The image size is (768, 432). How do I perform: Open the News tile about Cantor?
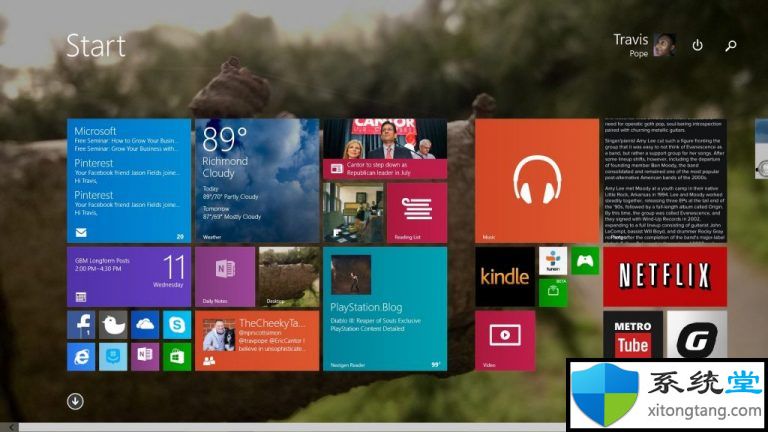(x=385, y=149)
